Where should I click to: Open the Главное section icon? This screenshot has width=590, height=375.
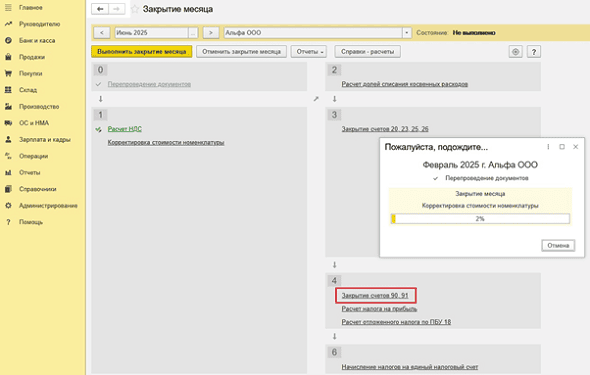point(8,8)
